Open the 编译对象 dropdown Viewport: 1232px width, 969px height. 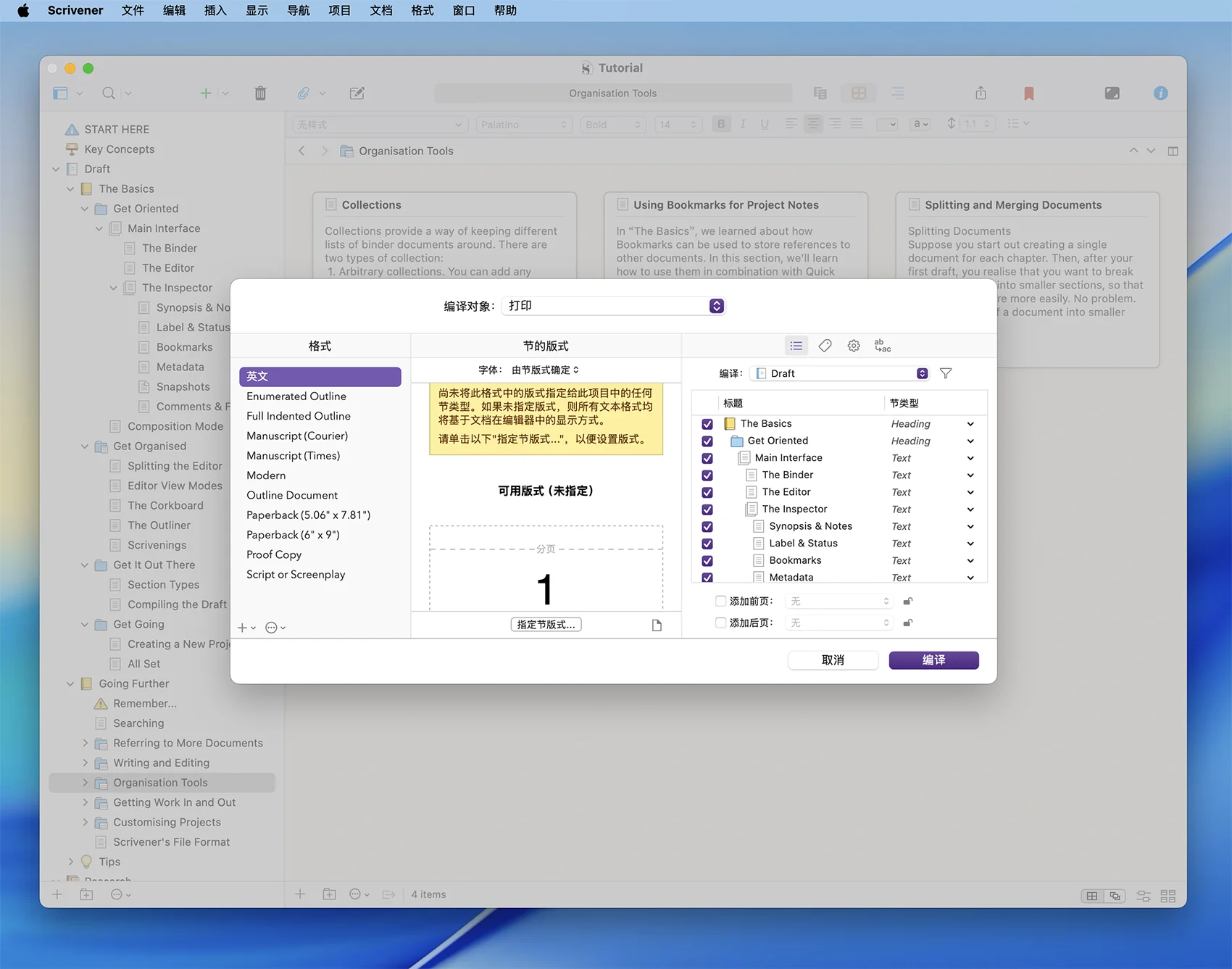612,306
